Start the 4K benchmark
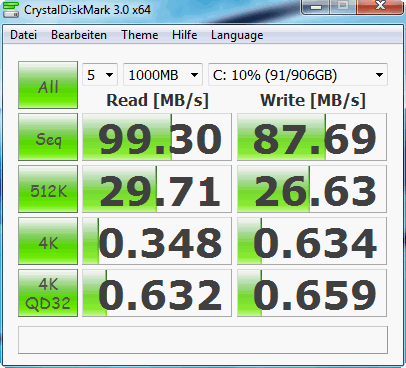This screenshot has height=368, width=406. click(48, 241)
